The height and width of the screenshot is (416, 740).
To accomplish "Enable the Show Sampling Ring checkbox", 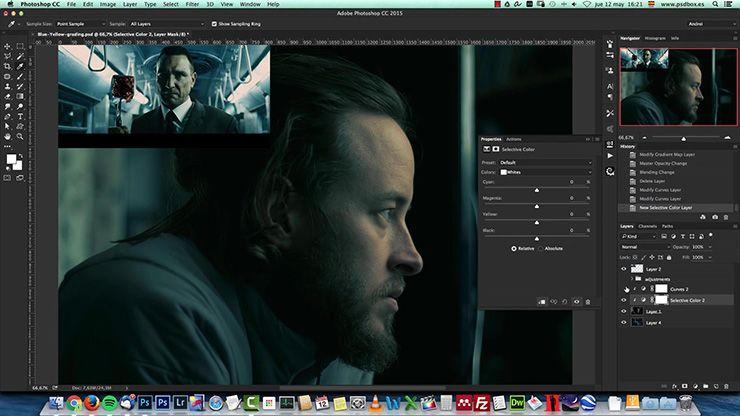I will (x=213, y=23).
